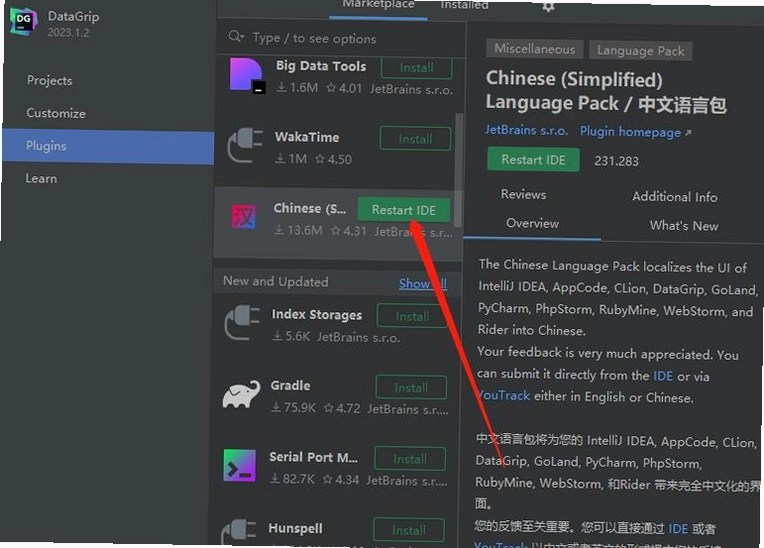The height and width of the screenshot is (548, 764).
Task: Click the Show all link
Action: click(423, 283)
